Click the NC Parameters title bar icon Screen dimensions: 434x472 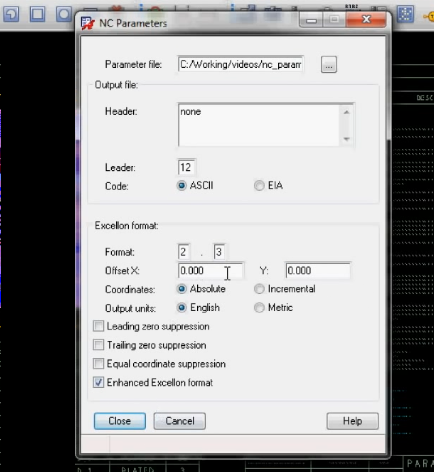[x=88, y=23]
